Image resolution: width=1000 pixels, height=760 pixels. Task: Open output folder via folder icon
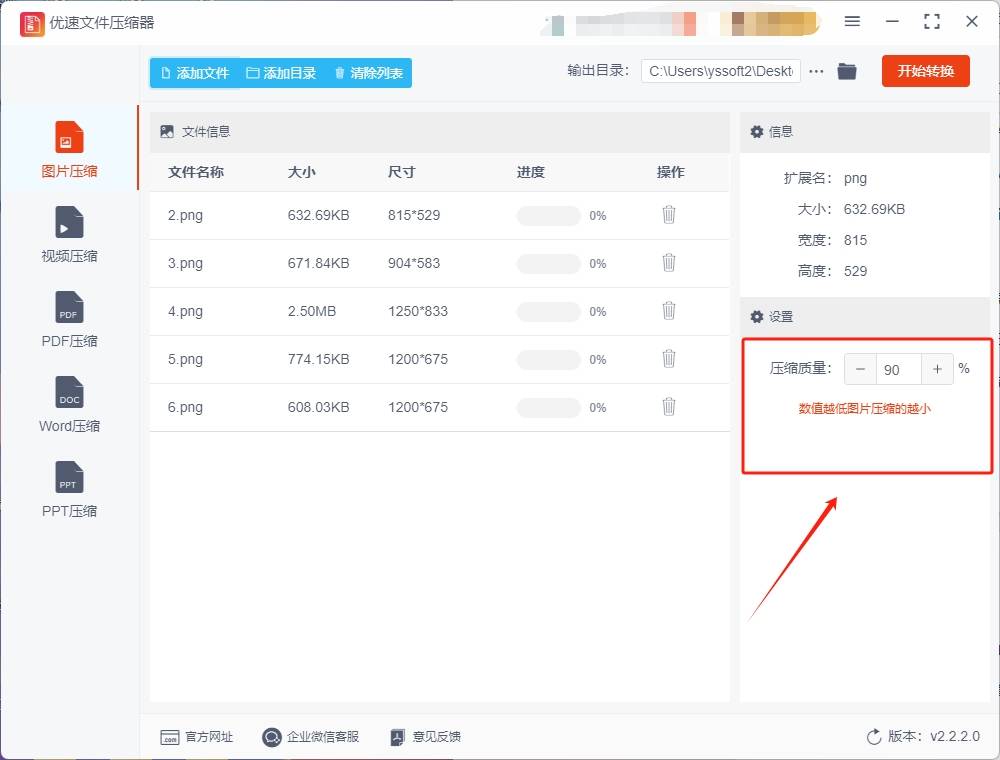[x=846, y=71]
